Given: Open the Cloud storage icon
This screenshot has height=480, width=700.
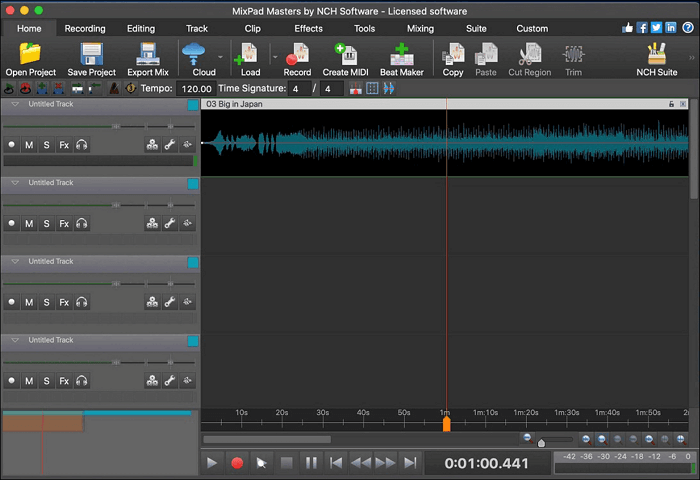Looking at the screenshot, I should pyautogui.click(x=194, y=54).
